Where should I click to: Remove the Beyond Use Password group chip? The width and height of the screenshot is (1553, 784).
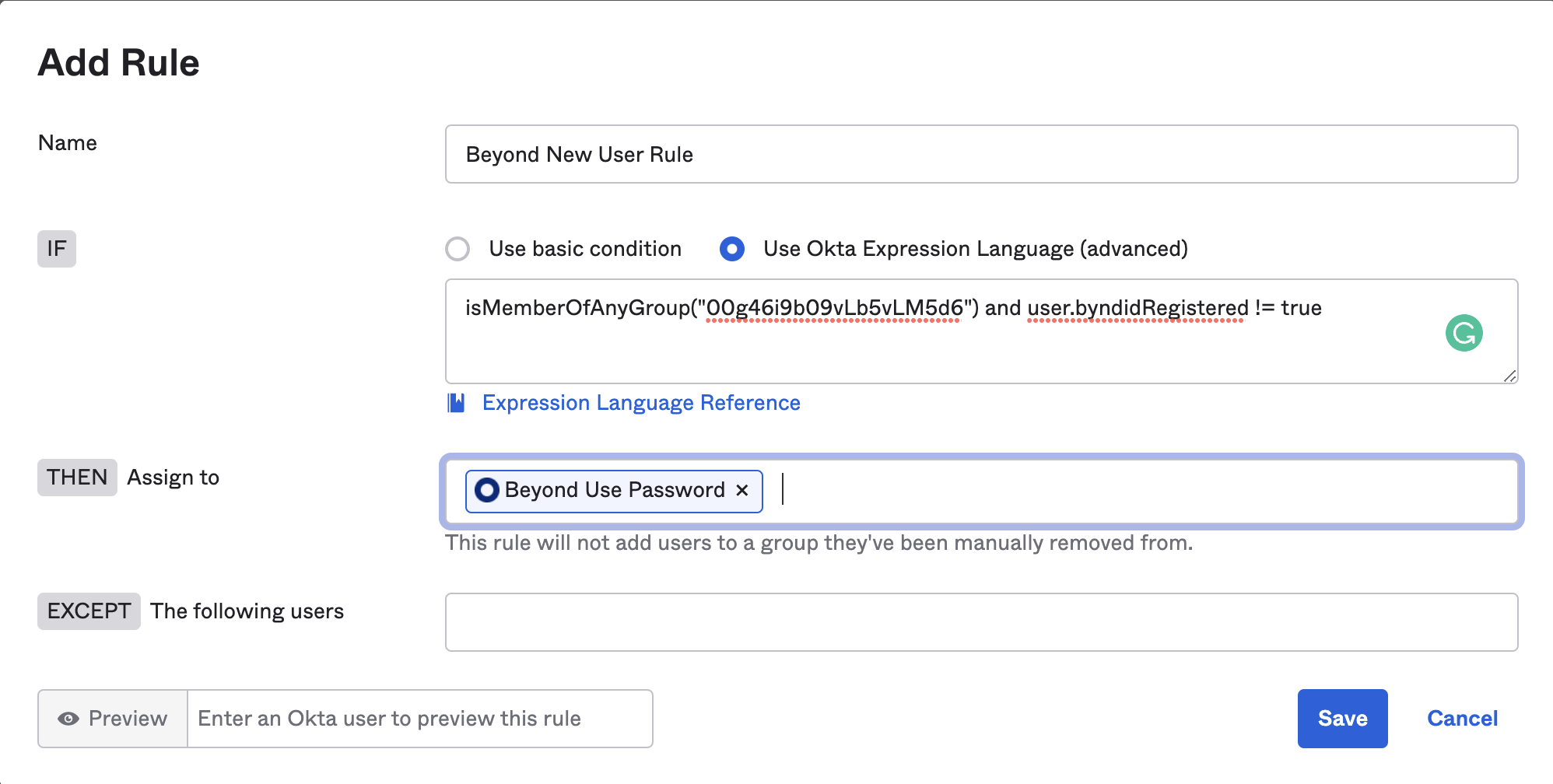click(742, 490)
